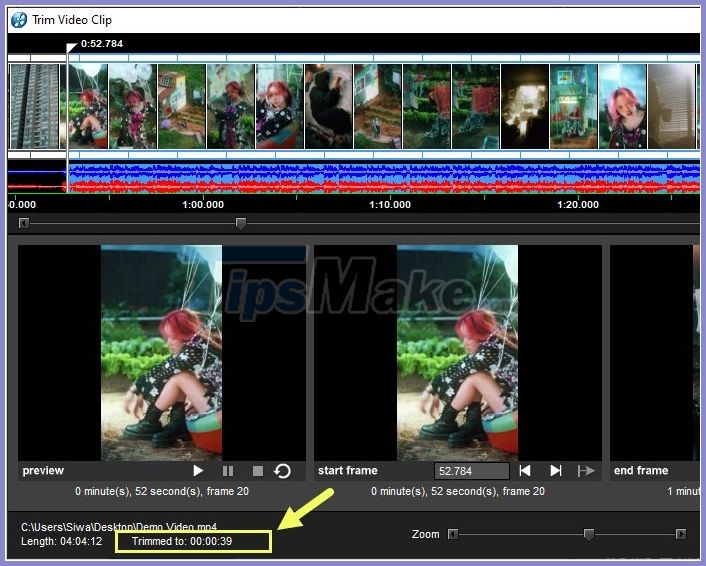Click the file path Demo Video.mp4 text
706x566 pixels.
[119, 527]
